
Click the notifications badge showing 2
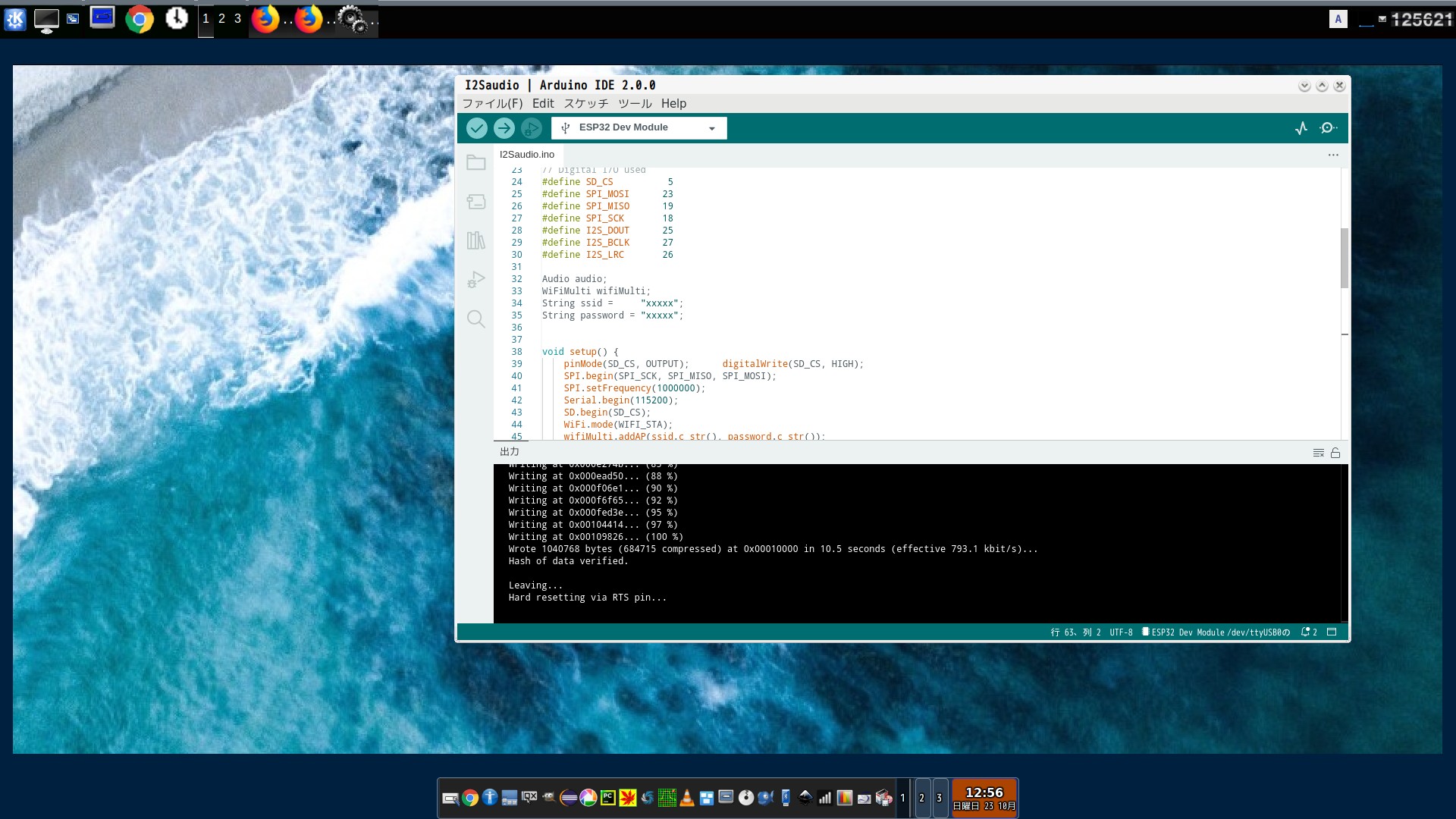1309,632
